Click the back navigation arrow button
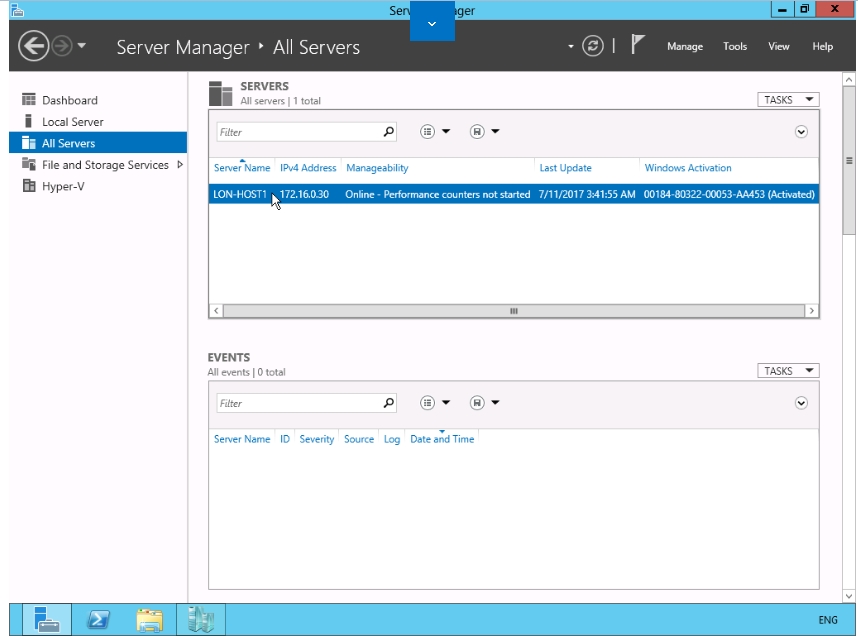 (x=33, y=46)
